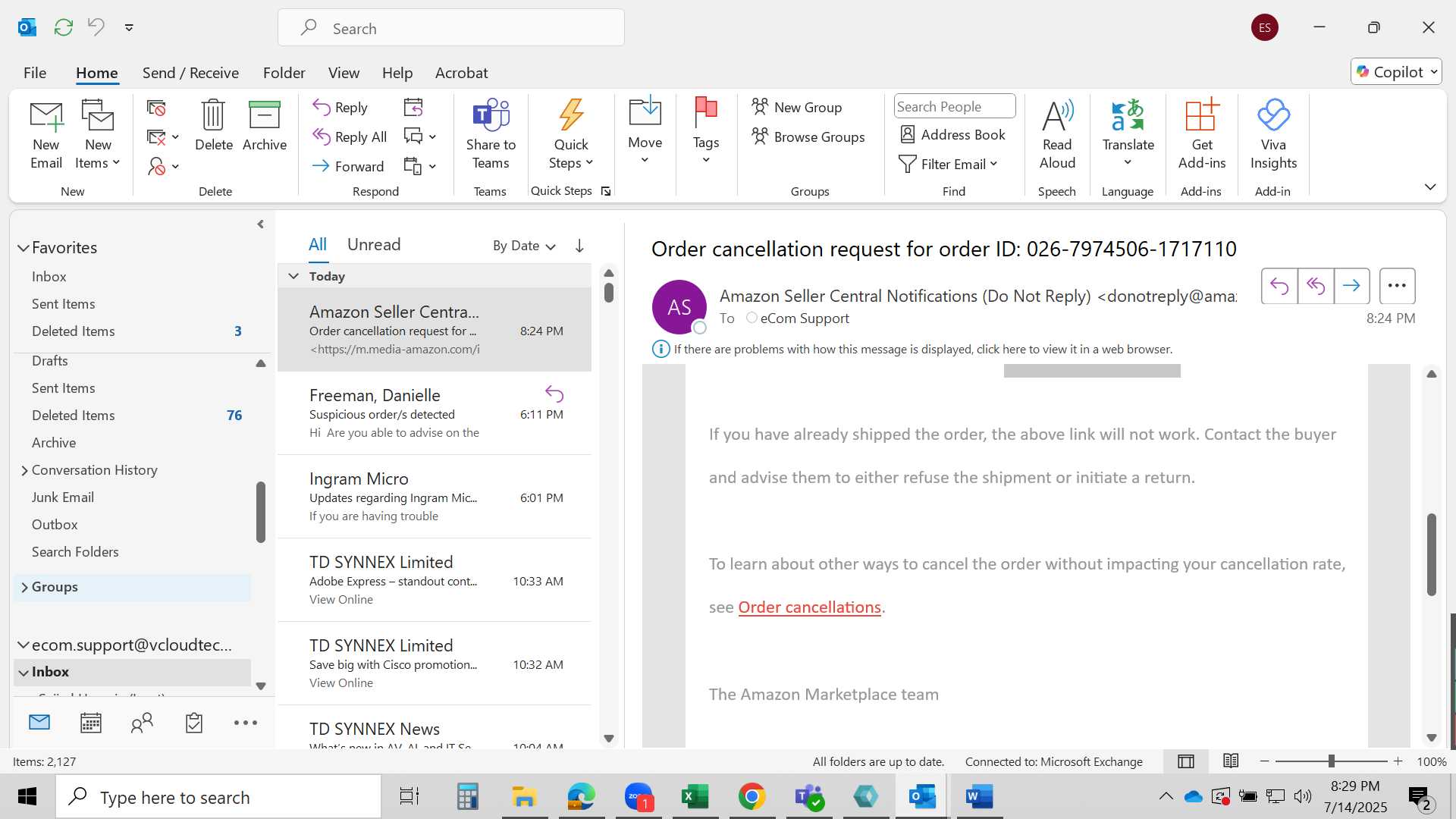Collapse the Today message group
The image size is (1456, 819).
click(293, 276)
